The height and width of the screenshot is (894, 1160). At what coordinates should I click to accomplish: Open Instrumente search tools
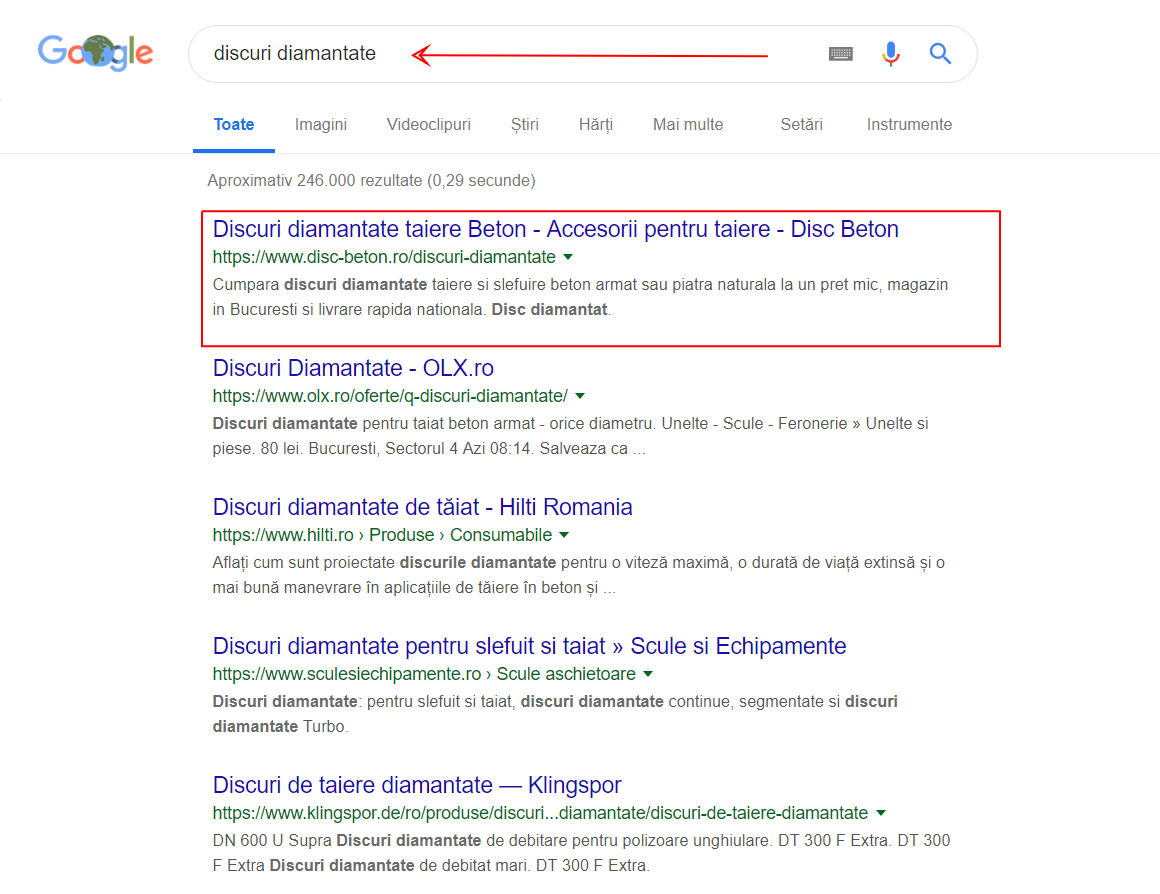pyautogui.click(x=909, y=124)
